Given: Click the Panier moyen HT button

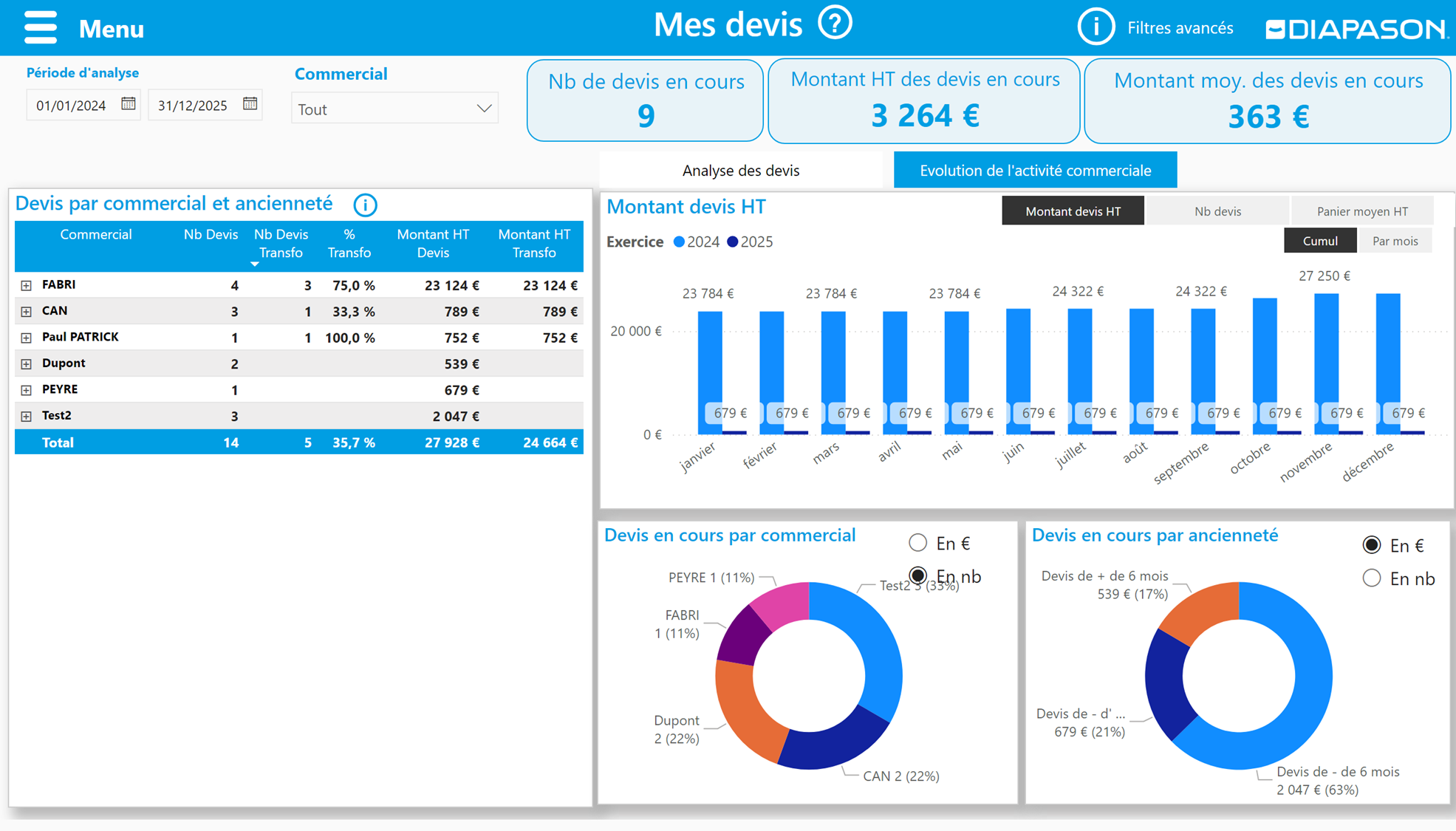Looking at the screenshot, I should [x=1361, y=211].
